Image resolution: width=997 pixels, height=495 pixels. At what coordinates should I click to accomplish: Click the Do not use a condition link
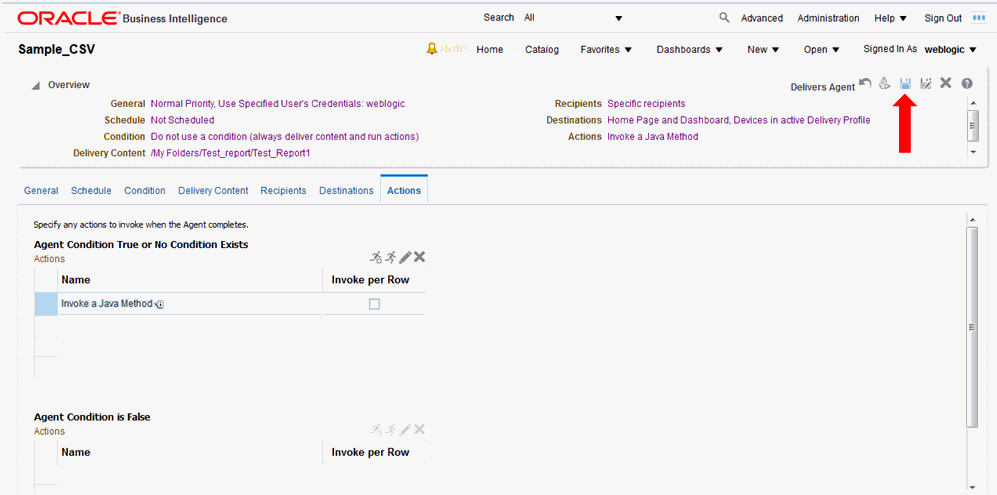tap(285, 137)
